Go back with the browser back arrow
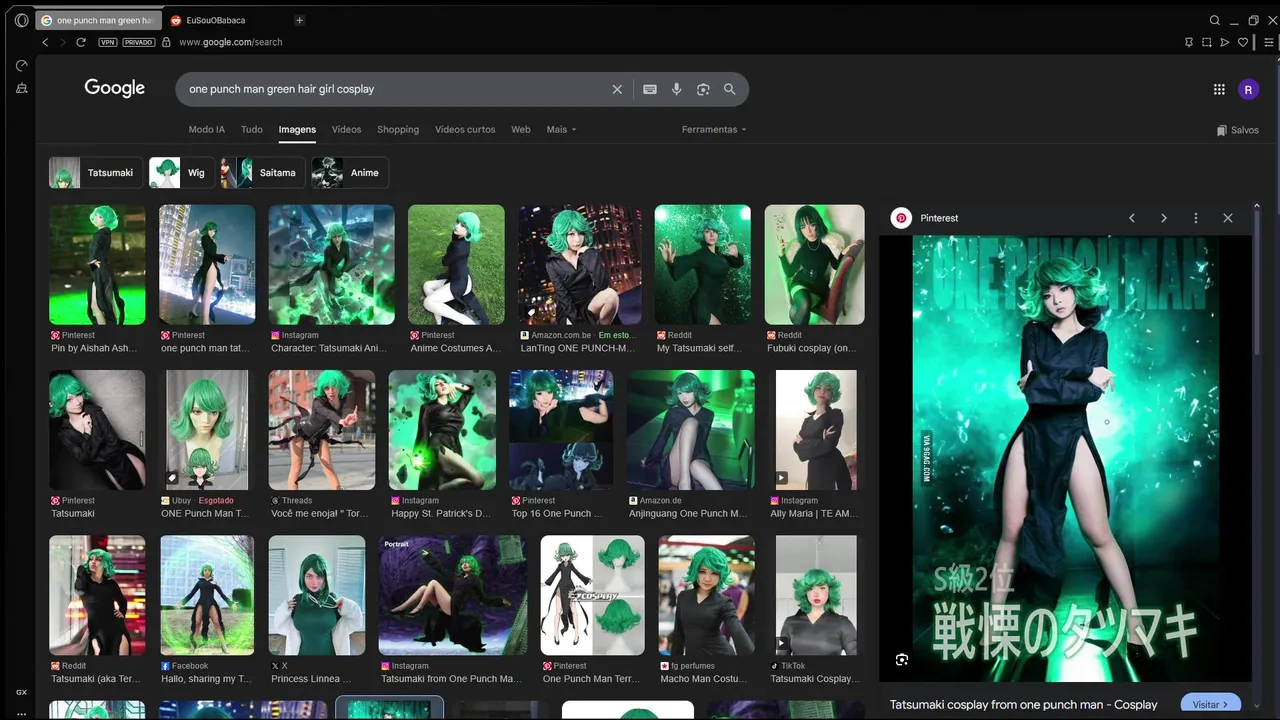 [45, 42]
